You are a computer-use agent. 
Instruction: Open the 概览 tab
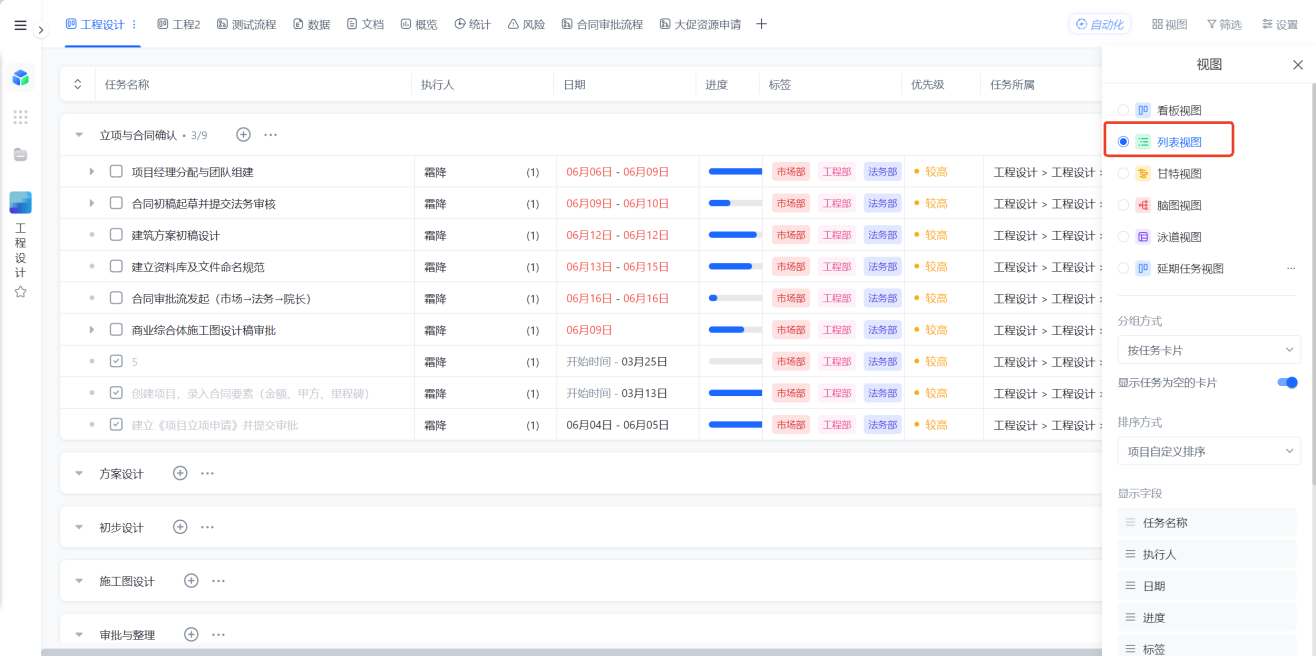[419, 24]
